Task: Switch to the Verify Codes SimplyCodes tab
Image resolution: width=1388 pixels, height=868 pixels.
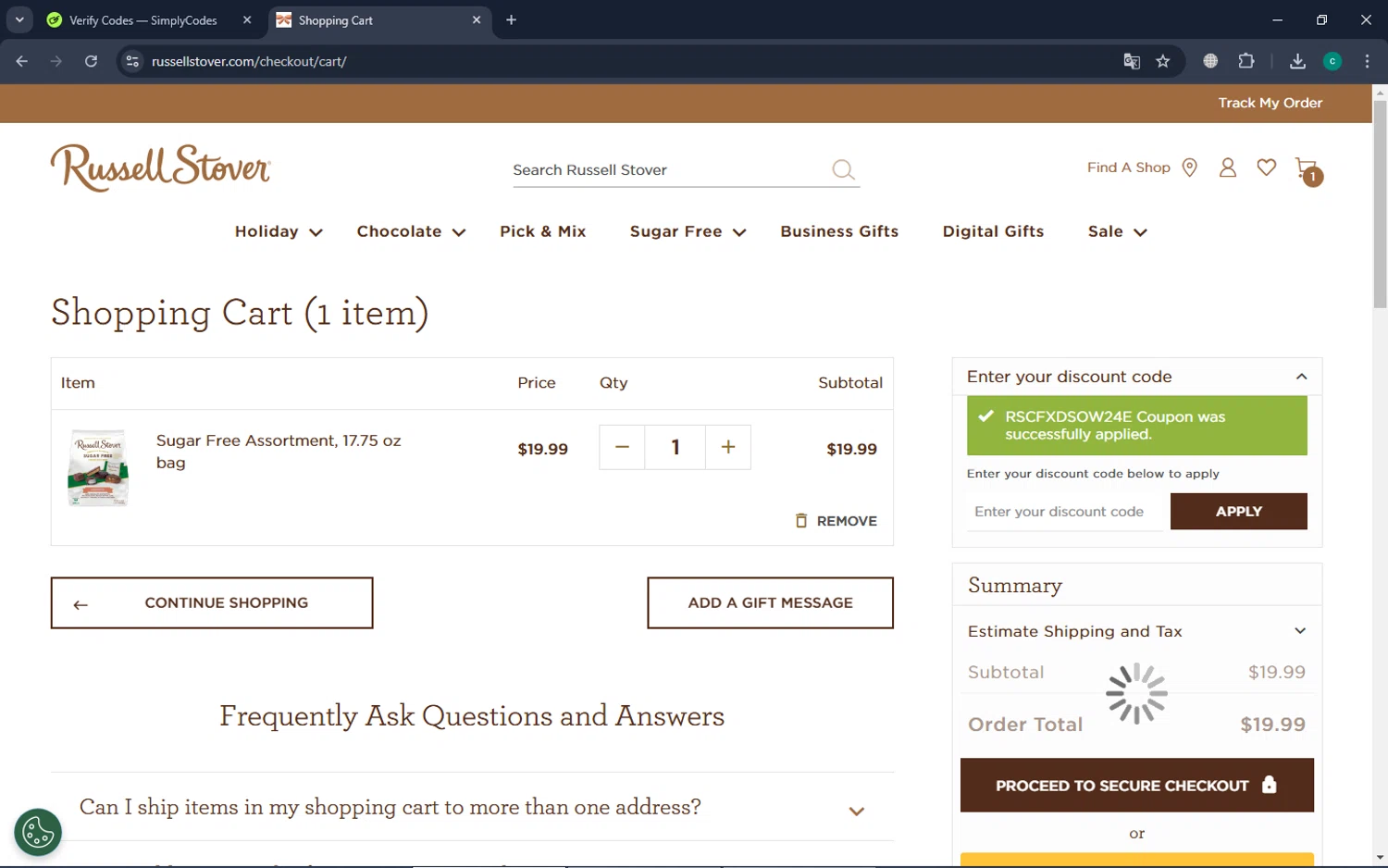Action: tap(143, 20)
